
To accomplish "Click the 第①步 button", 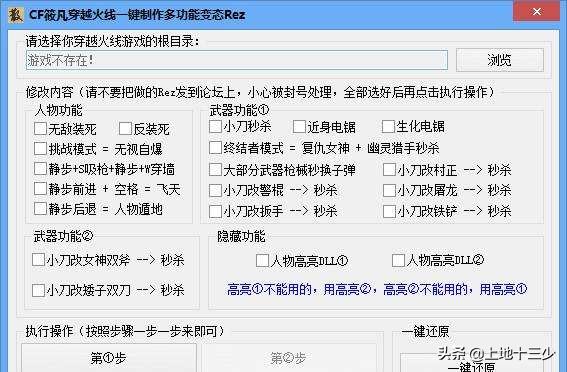I will click(108, 358).
